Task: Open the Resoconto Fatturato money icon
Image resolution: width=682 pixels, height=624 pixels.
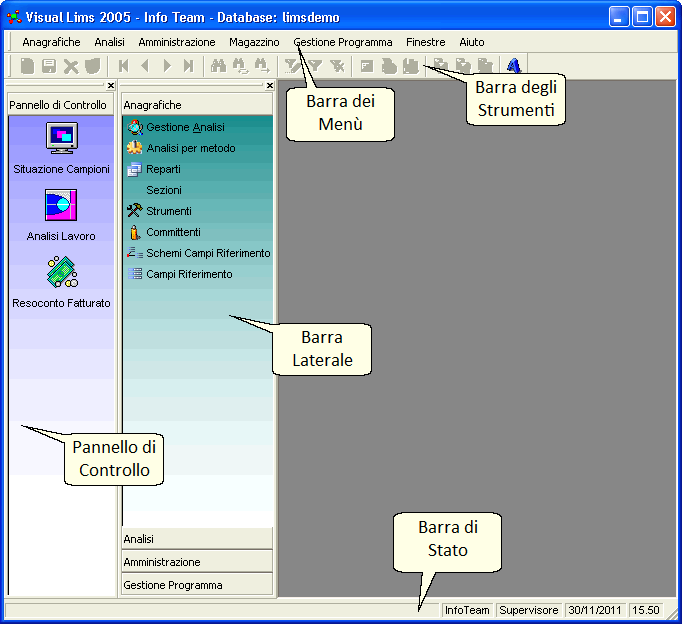Action: [x=61, y=273]
